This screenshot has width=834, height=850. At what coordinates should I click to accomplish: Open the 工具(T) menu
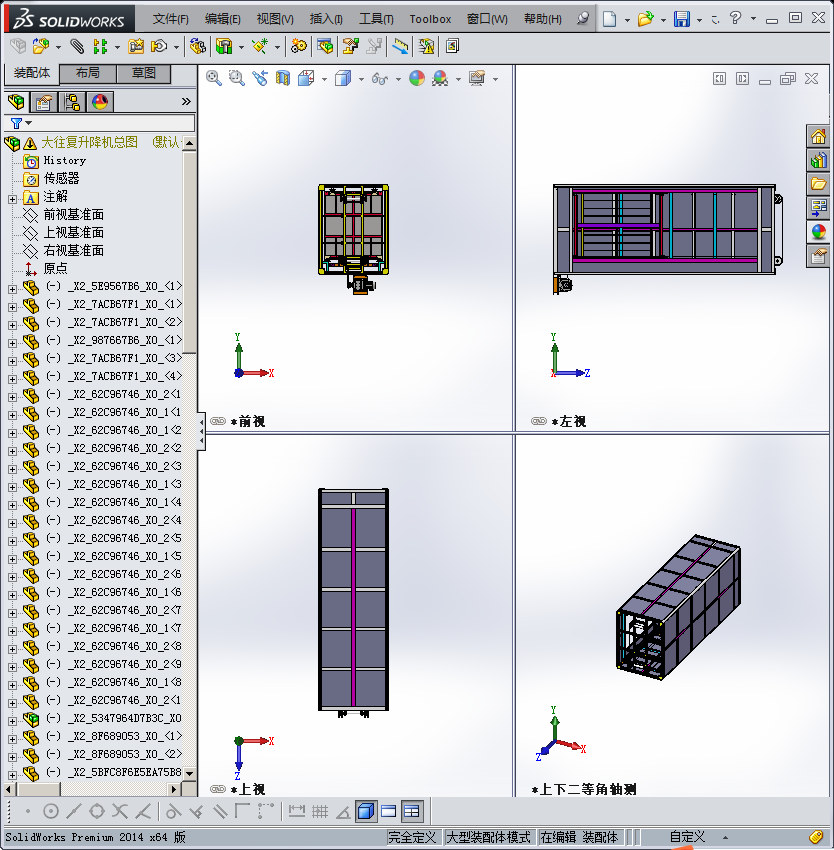tap(376, 19)
